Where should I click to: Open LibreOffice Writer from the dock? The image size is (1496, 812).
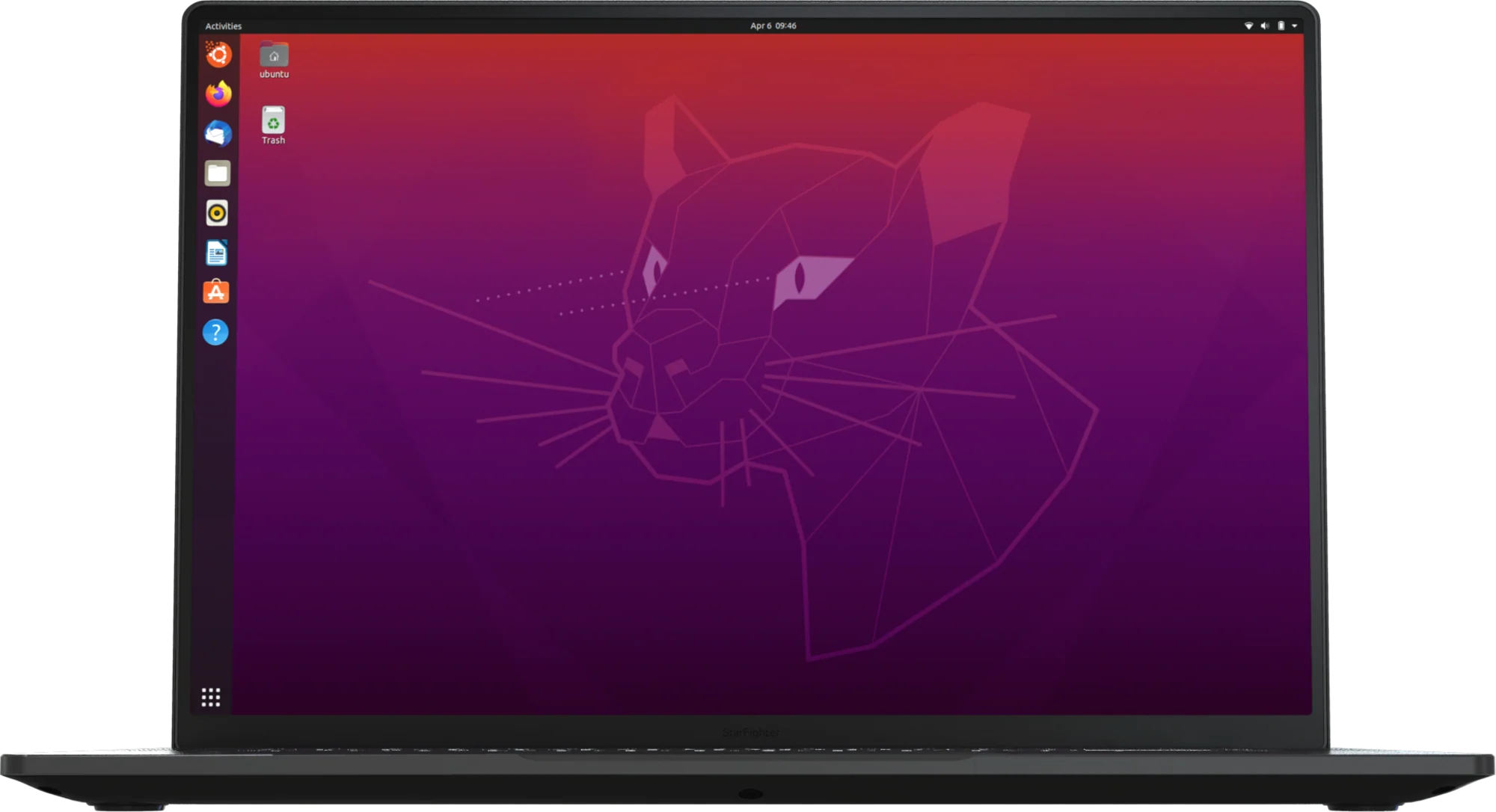coord(216,253)
